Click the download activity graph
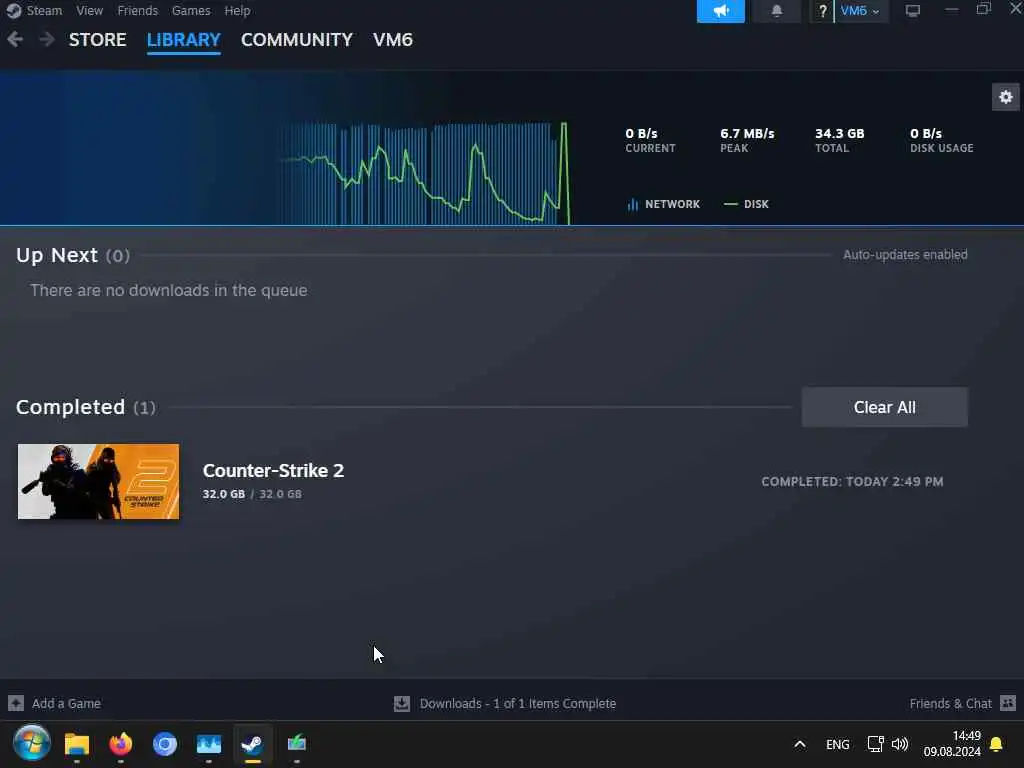 pyautogui.click(x=426, y=174)
